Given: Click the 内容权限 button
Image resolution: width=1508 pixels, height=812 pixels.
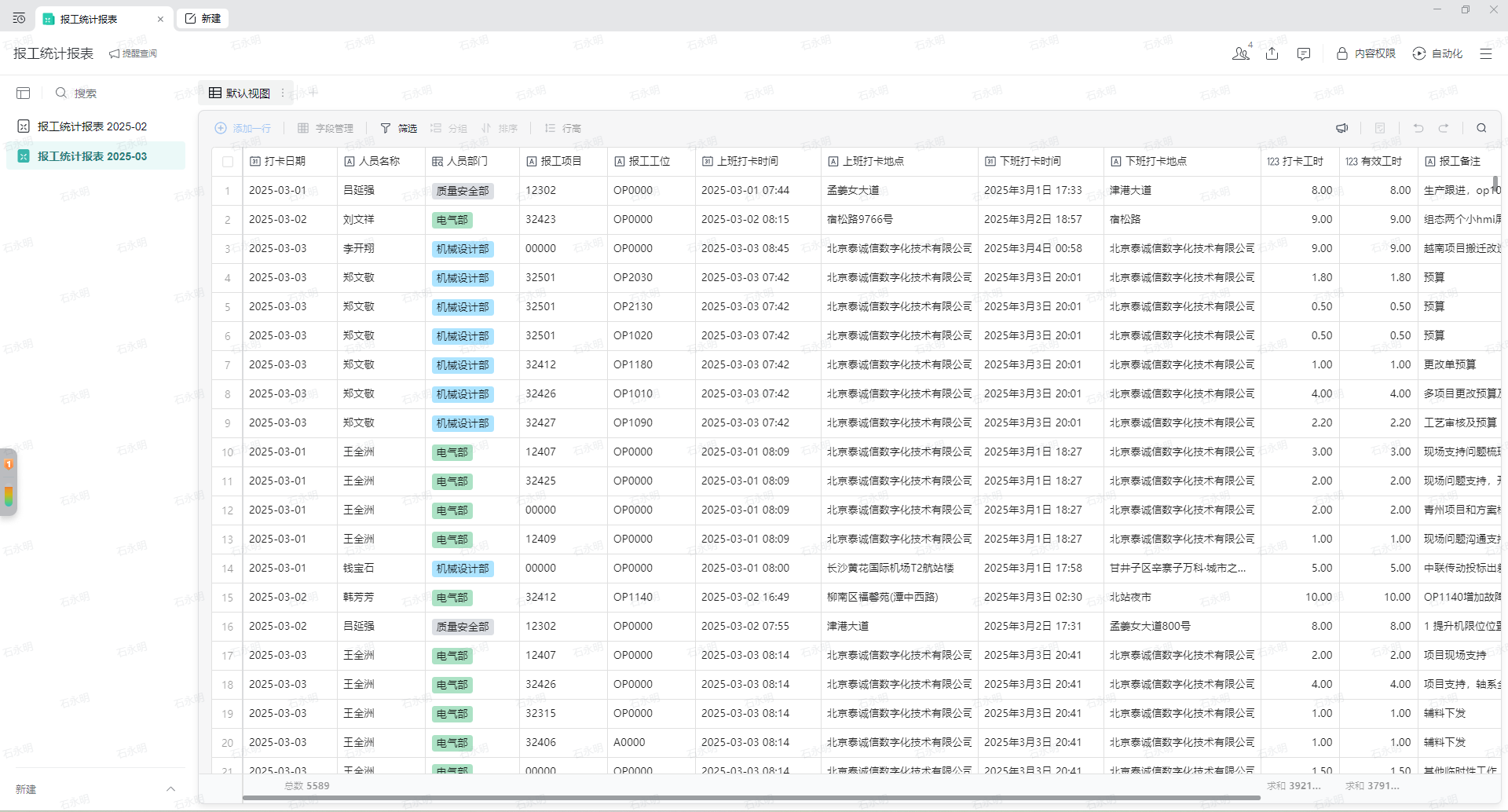Looking at the screenshot, I should (1366, 53).
